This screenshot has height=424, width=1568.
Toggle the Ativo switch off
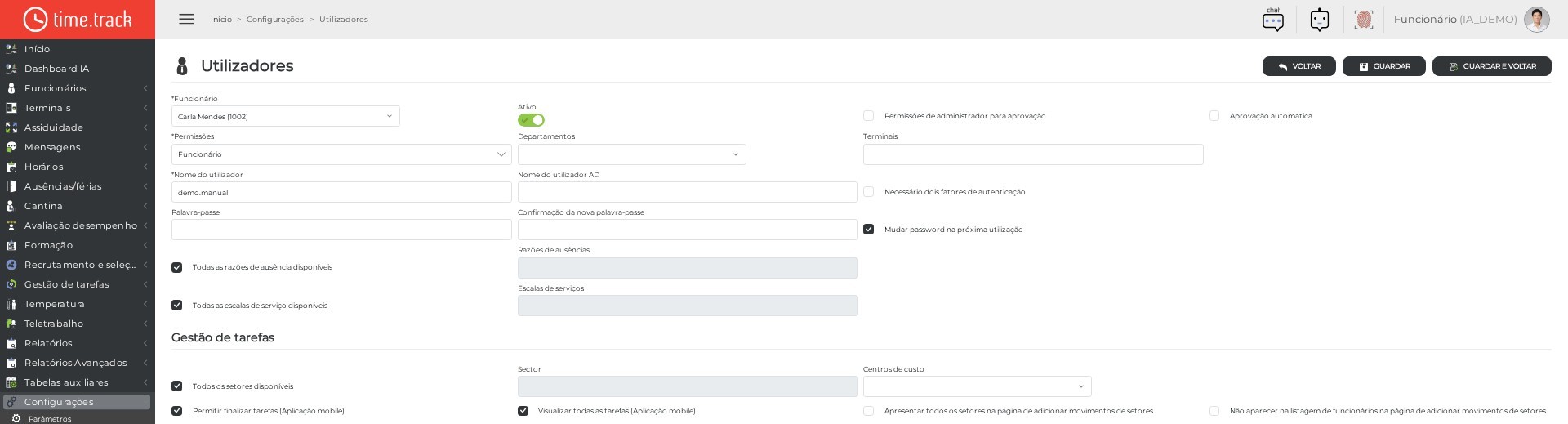tap(531, 120)
